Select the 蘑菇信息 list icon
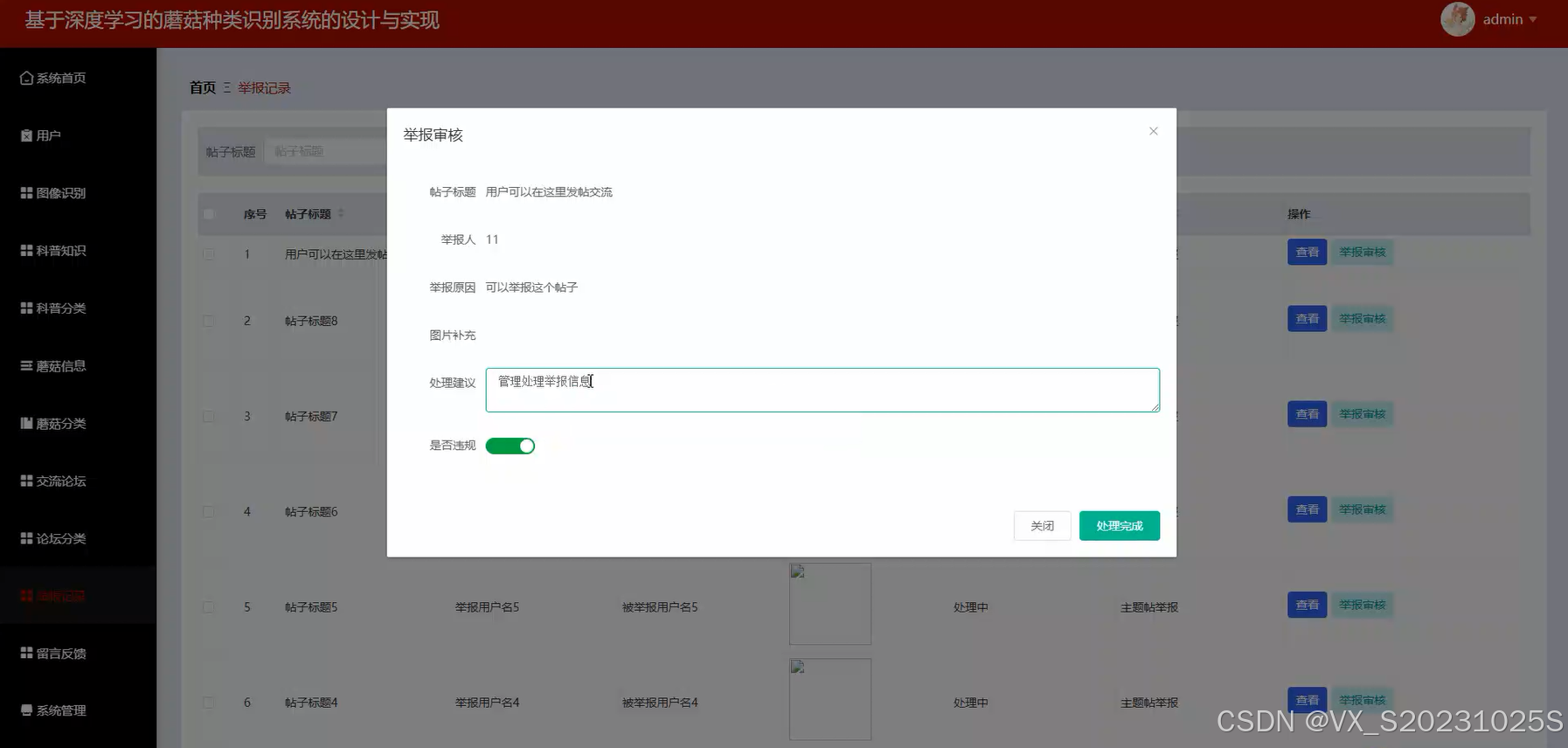Image resolution: width=1568 pixels, height=748 pixels. tap(26, 366)
